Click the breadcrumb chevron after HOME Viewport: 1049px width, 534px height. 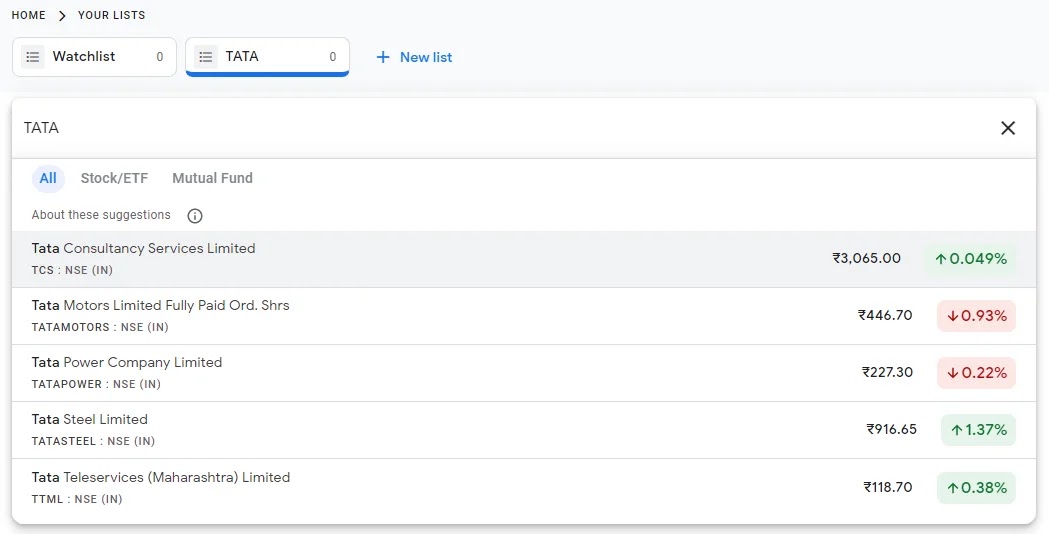point(62,15)
